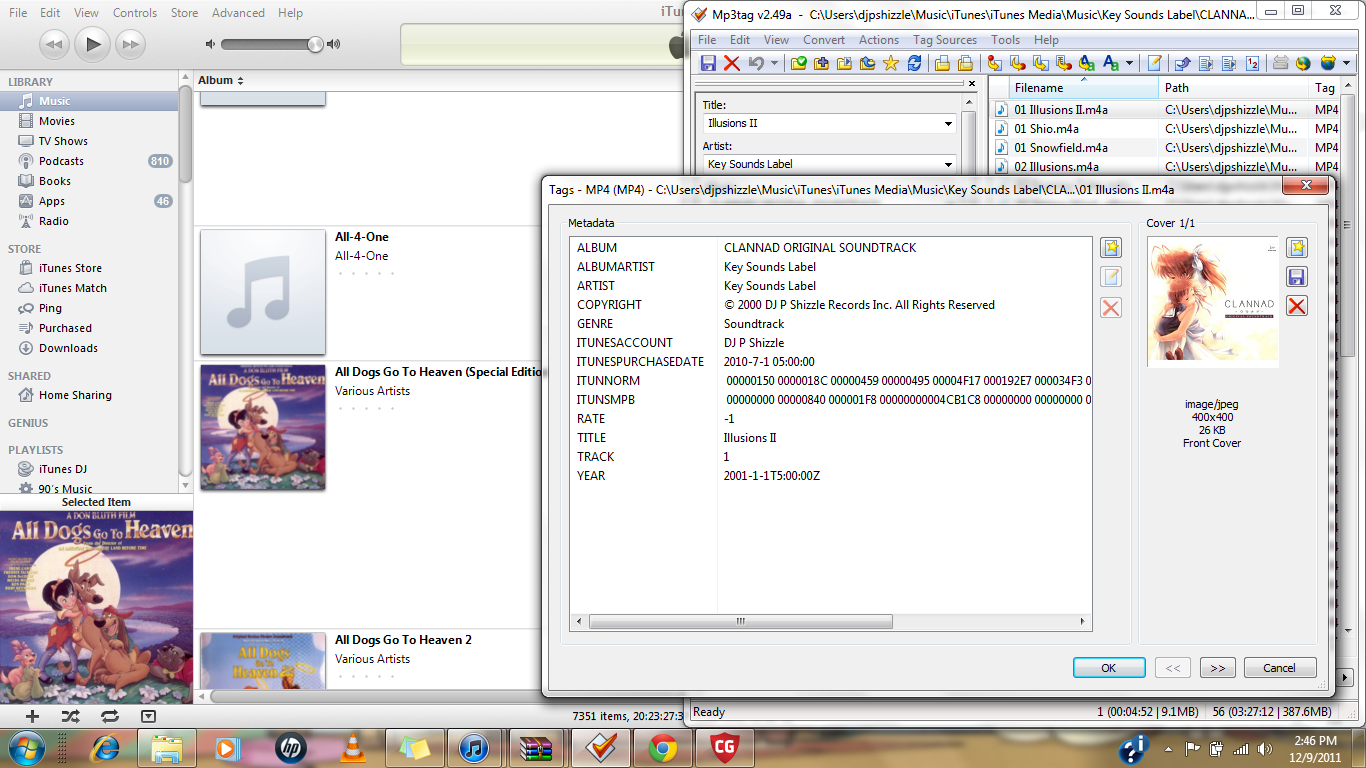This screenshot has width=1366, height=768.
Task: Add a metadata field with star icon
Action: pyautogui.click(x=1110, y=248)
